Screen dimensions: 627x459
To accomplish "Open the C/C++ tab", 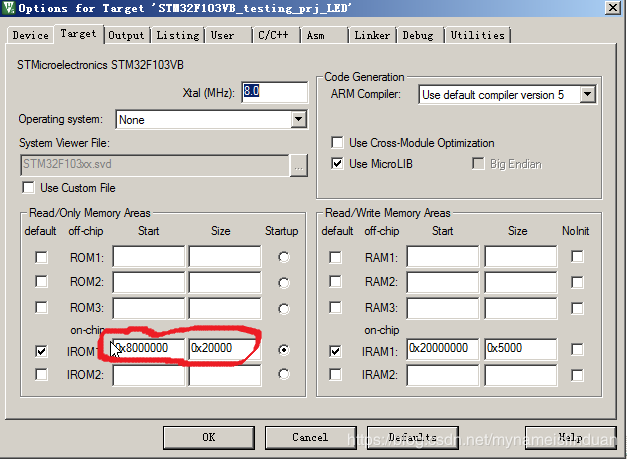I will click(276, 35).
